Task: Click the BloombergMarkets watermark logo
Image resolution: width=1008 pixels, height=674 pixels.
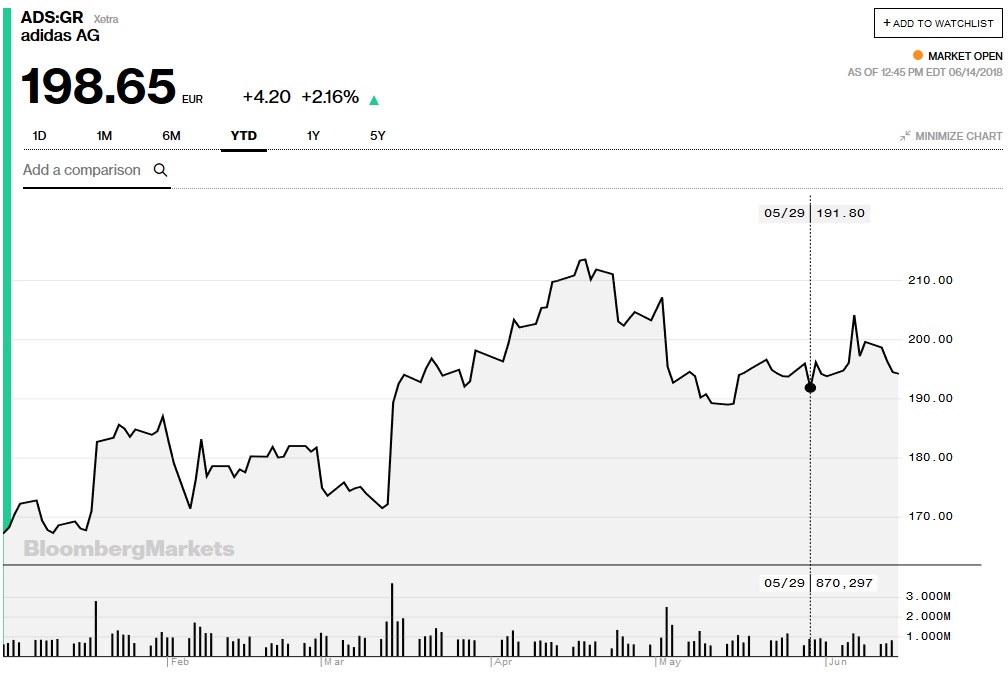Action: tap(129, 548)
